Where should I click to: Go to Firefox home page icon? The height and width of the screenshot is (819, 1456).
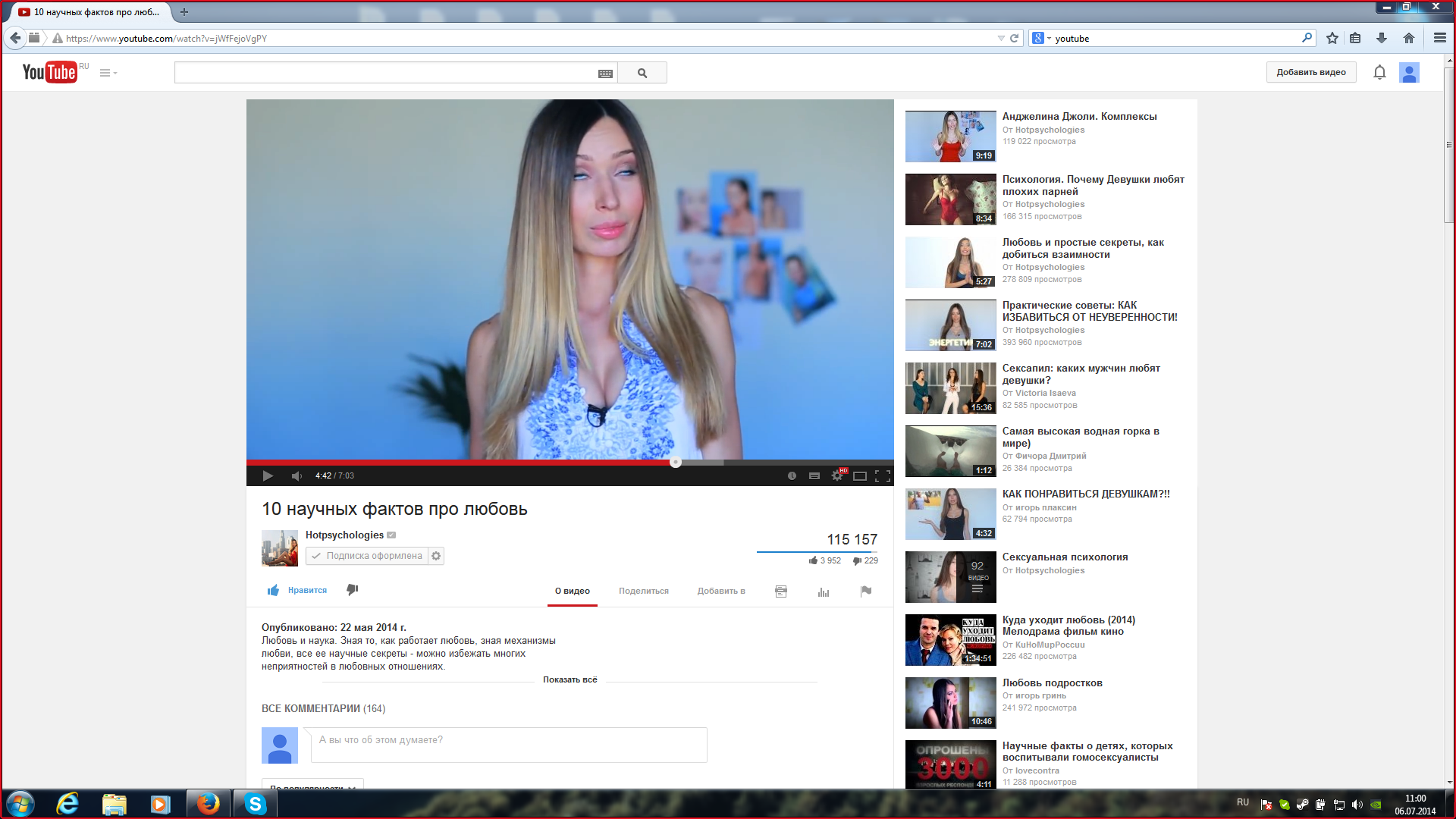[x=1409, y=38]
